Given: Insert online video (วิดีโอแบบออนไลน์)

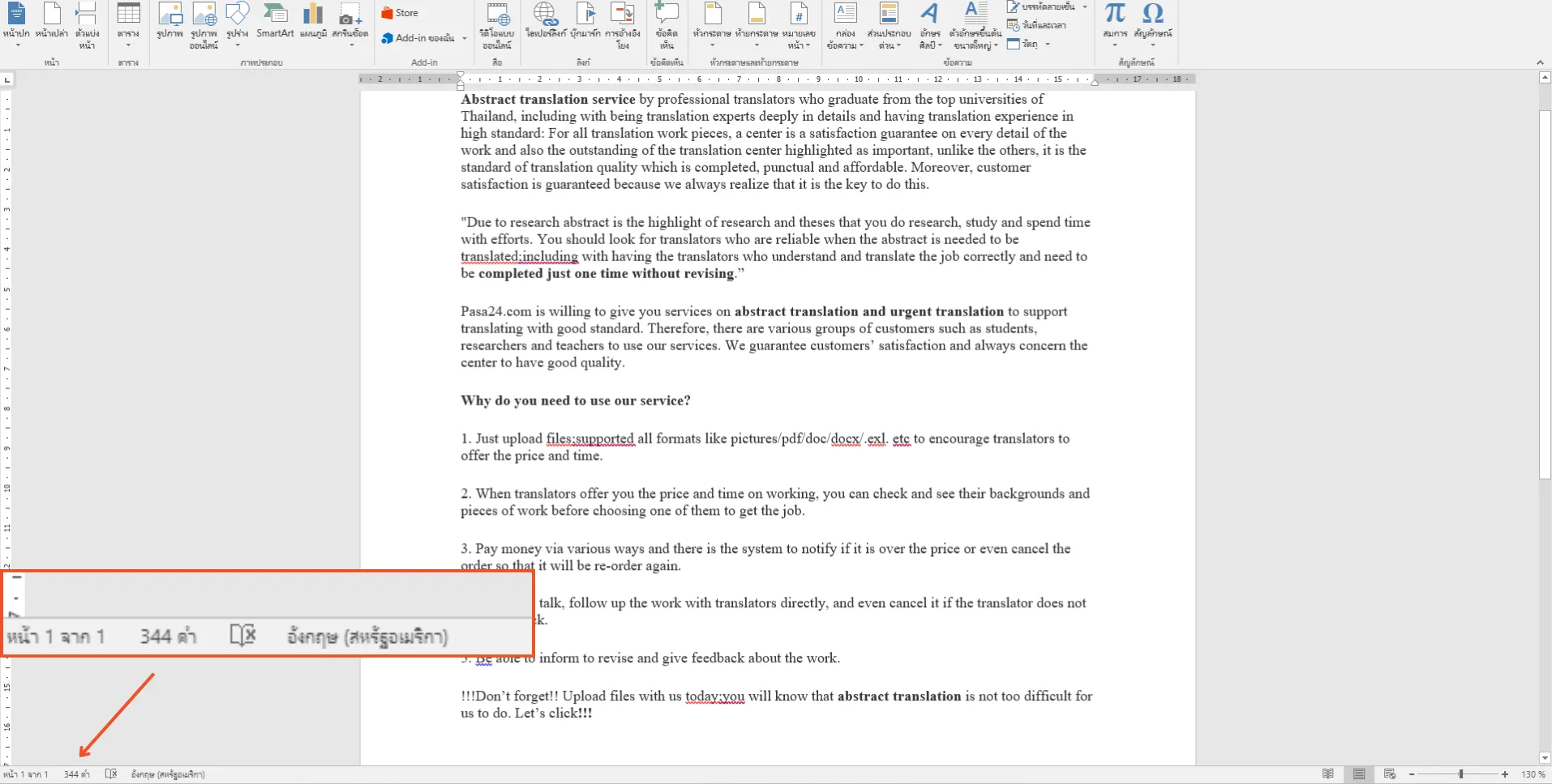Looking at the screenshot, I should [496, 24].
